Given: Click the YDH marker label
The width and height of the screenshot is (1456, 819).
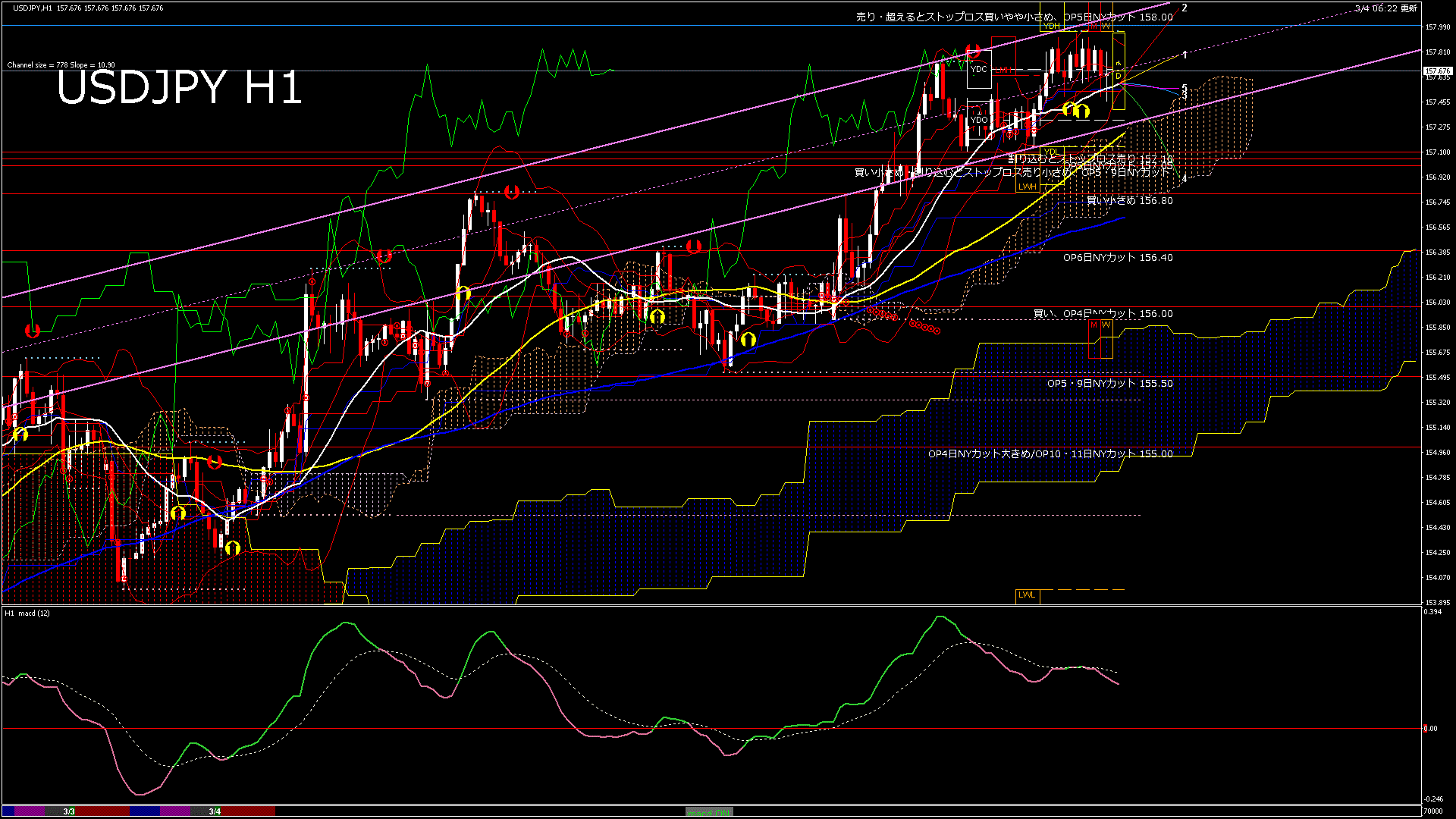Looking at the screenshot, I should point(1051,26).
